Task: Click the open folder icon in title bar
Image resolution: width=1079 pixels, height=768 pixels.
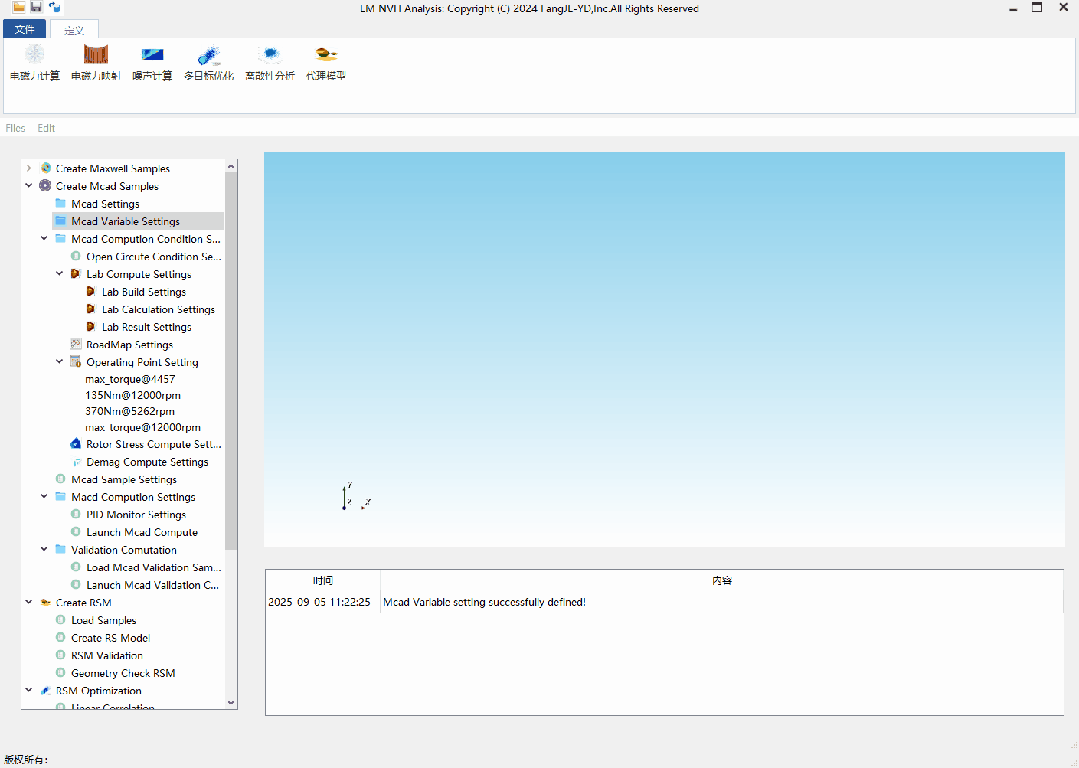Action: coord(19,7)
